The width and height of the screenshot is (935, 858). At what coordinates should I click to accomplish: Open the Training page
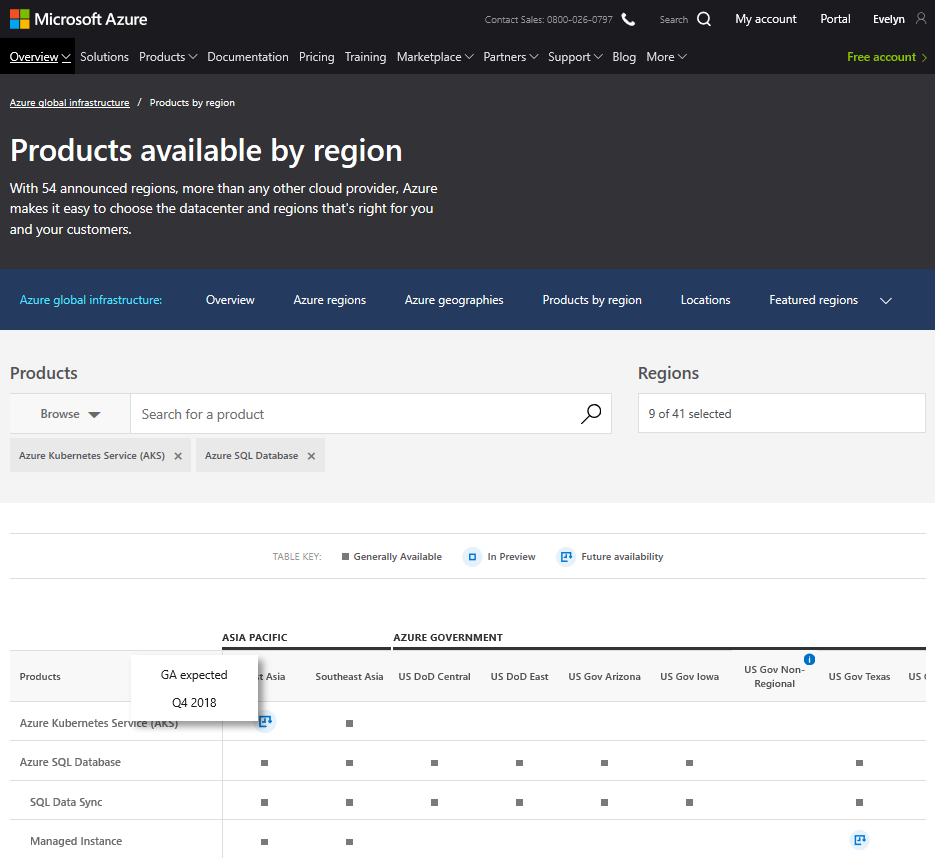(x=366, y=57)
